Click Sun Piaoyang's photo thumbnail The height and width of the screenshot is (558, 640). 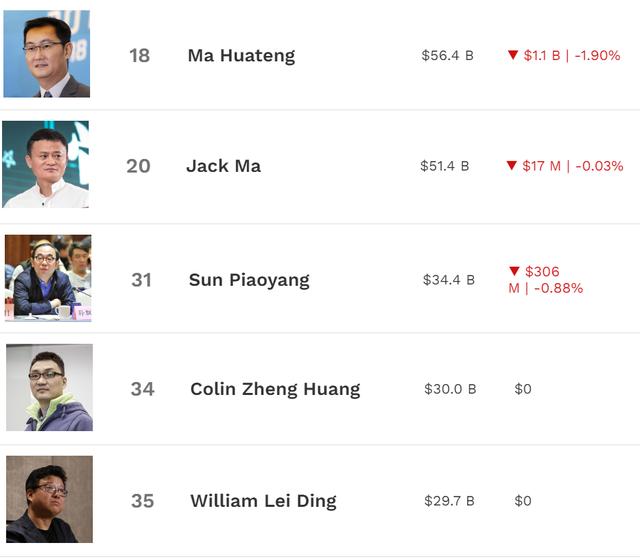(x=48, y=278)
